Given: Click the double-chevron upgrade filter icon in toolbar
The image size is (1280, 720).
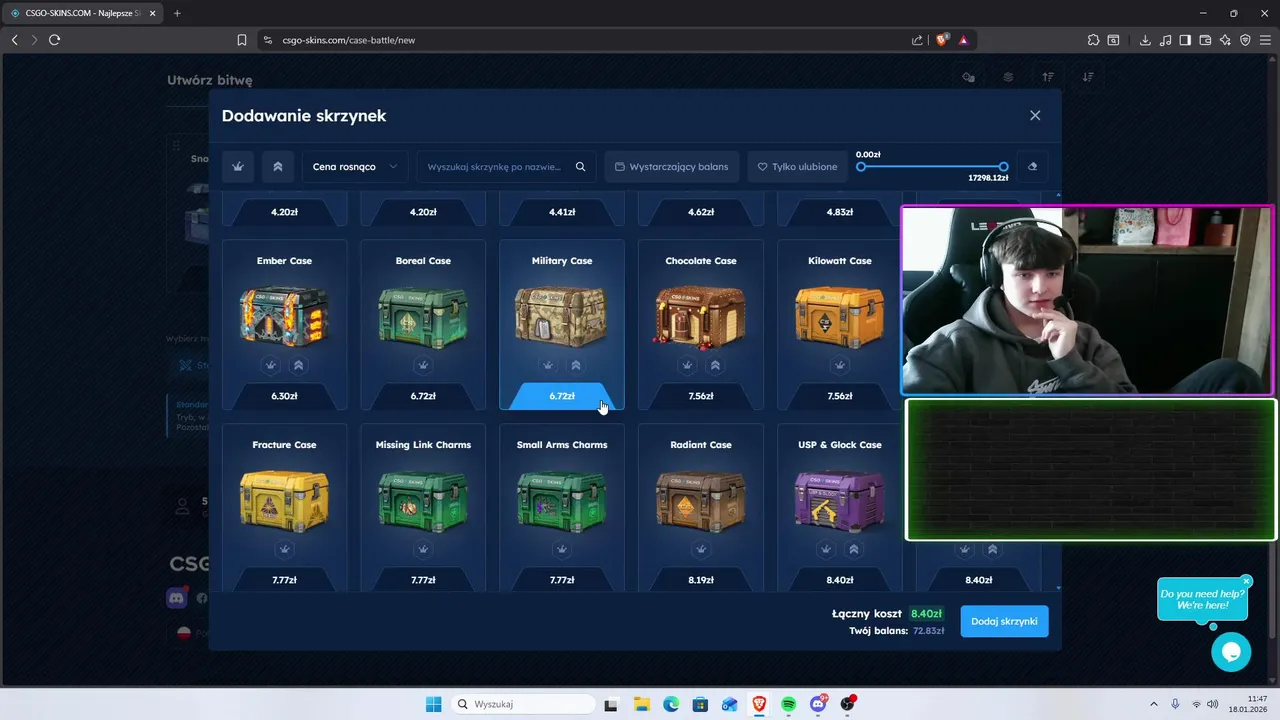Looking at the screenshot, I should pos(278,167).
